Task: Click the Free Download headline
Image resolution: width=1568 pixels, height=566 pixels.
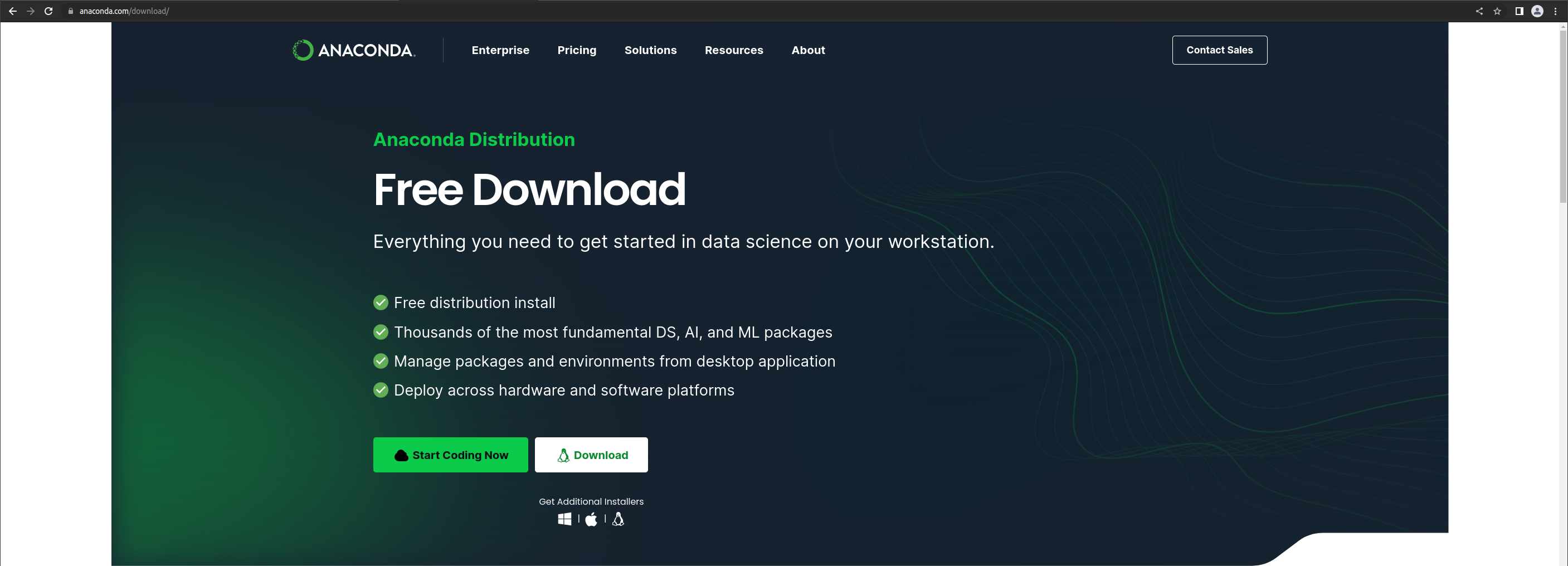Action: pyautogui.click(x=529, y=189)
